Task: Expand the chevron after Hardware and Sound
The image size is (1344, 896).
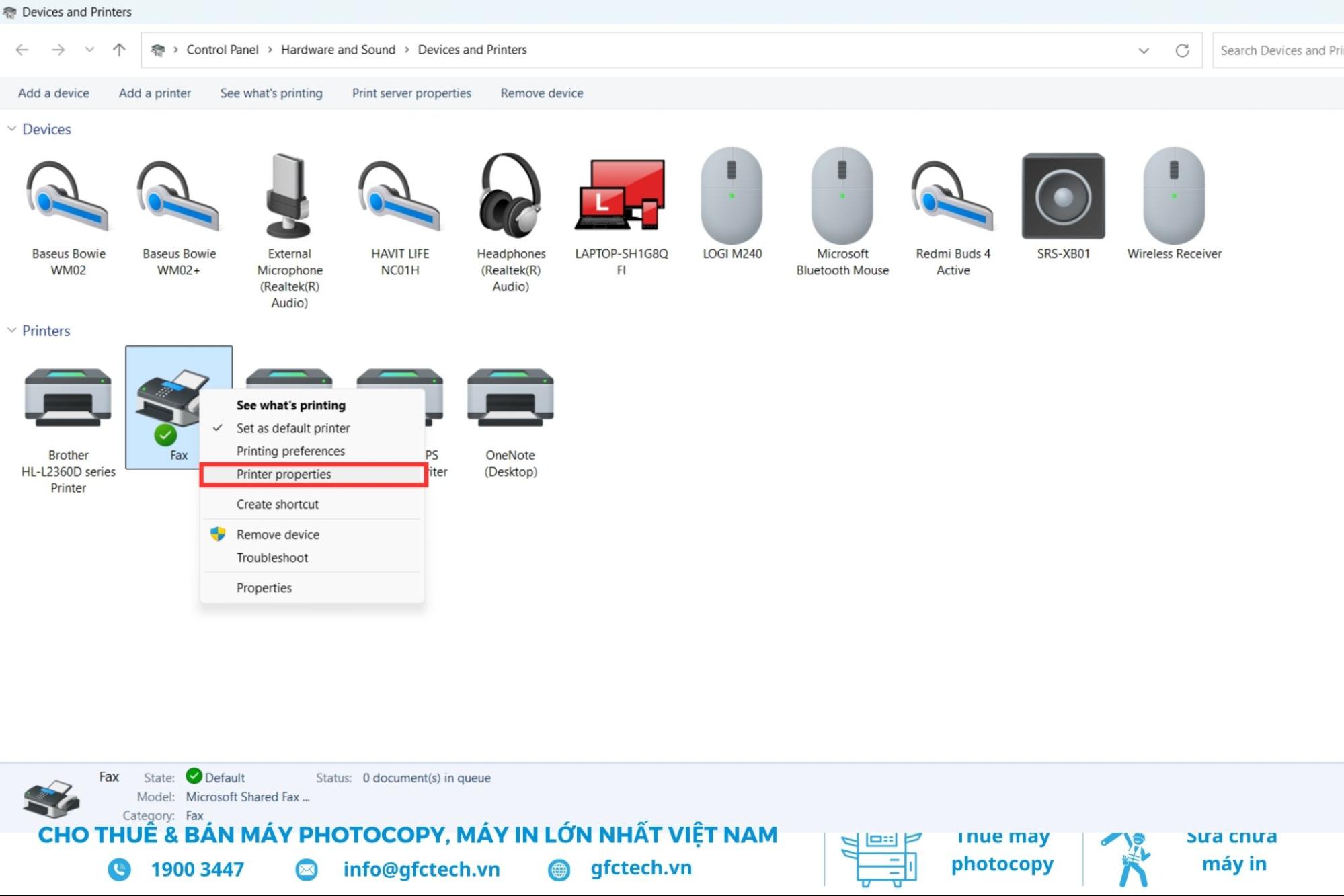Action: coord(407,50)
